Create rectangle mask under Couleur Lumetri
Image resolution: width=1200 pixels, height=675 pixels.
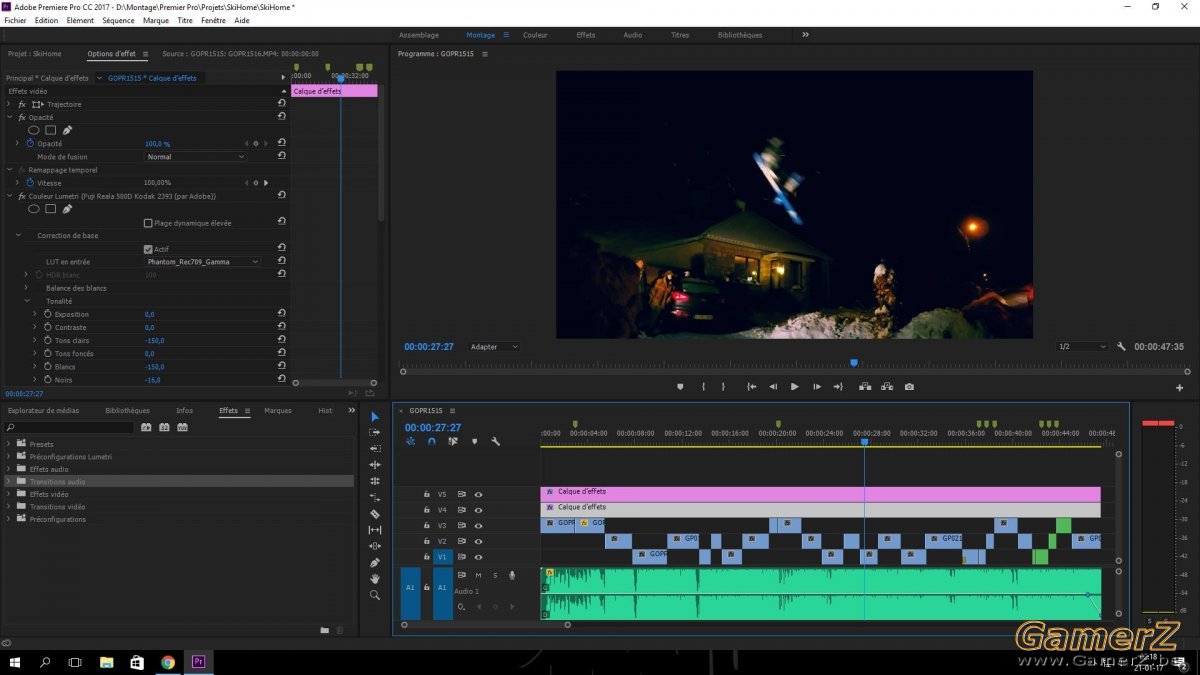click(x=50, y=209)
